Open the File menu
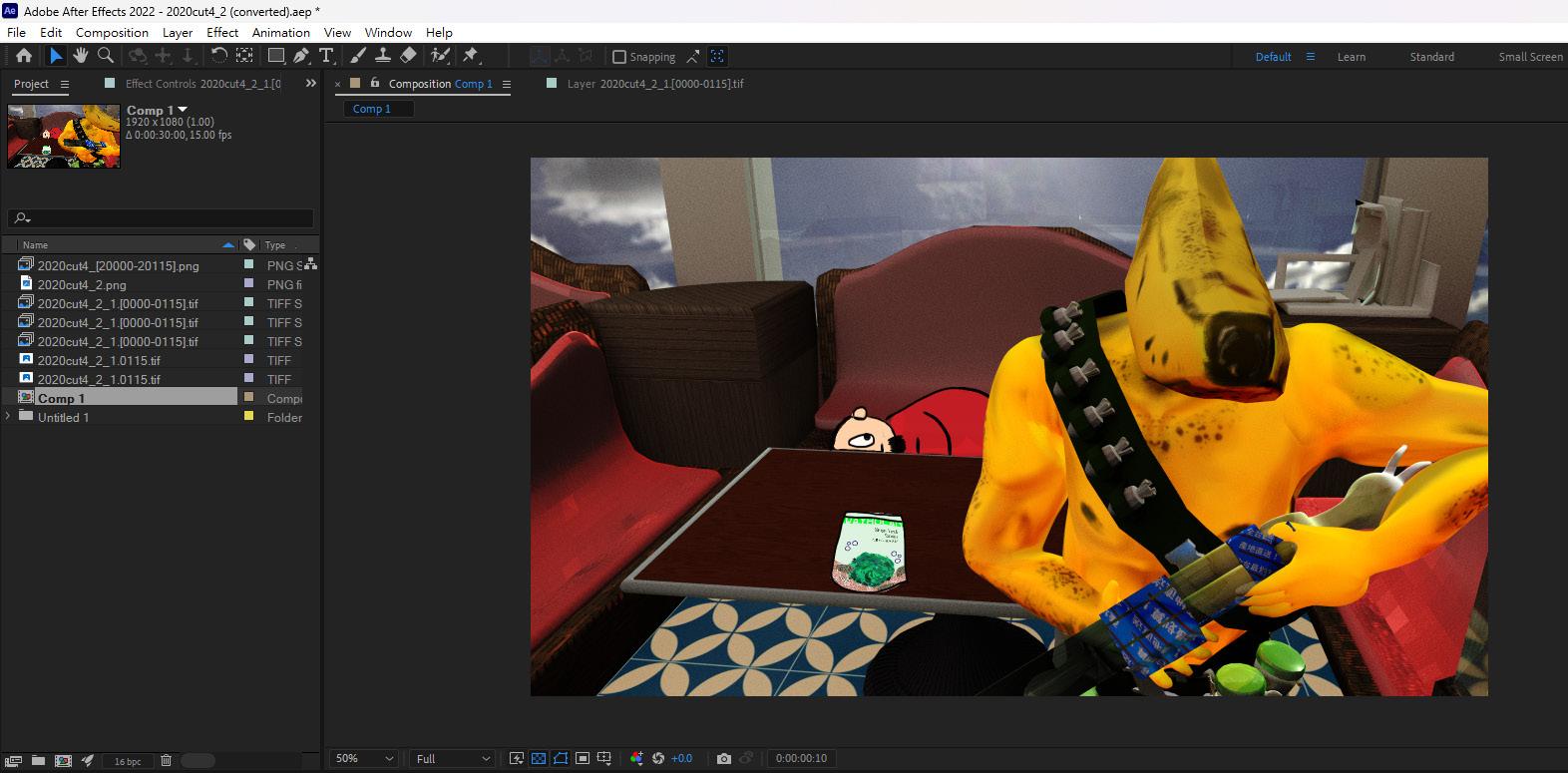 17,32
